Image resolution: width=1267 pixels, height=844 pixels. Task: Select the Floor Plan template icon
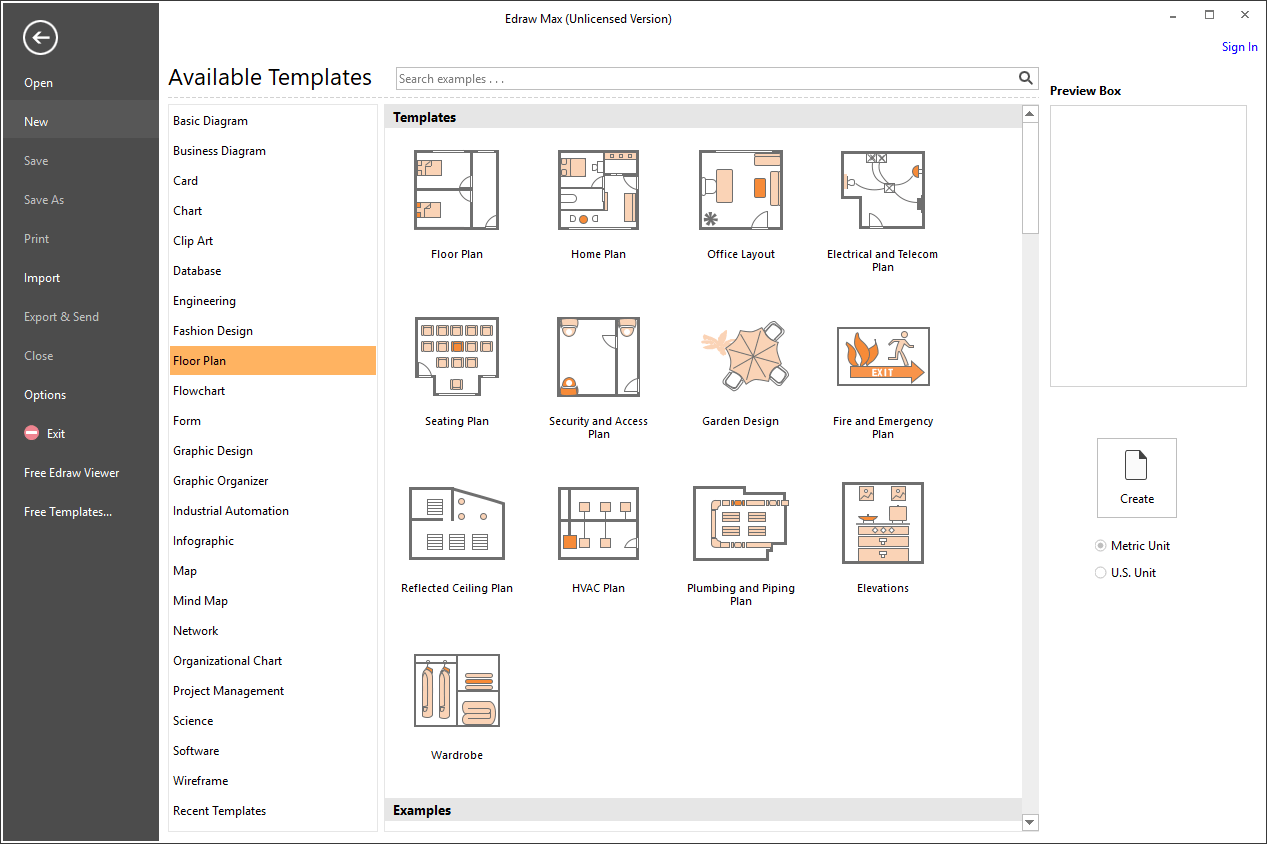(457, 190)
